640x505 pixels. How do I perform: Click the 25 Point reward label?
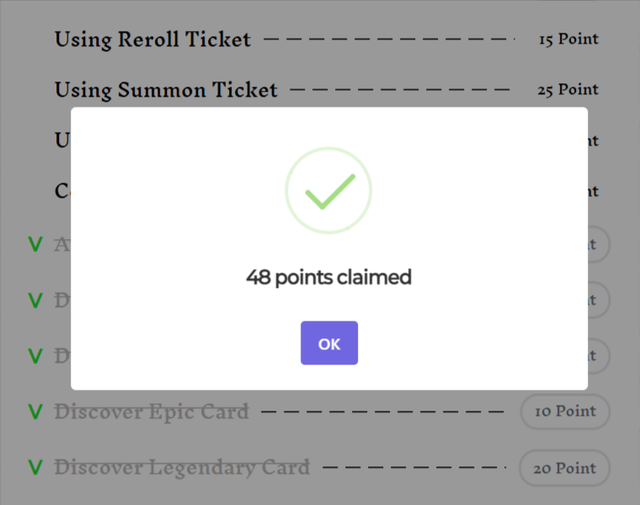[x=568, y=90]
